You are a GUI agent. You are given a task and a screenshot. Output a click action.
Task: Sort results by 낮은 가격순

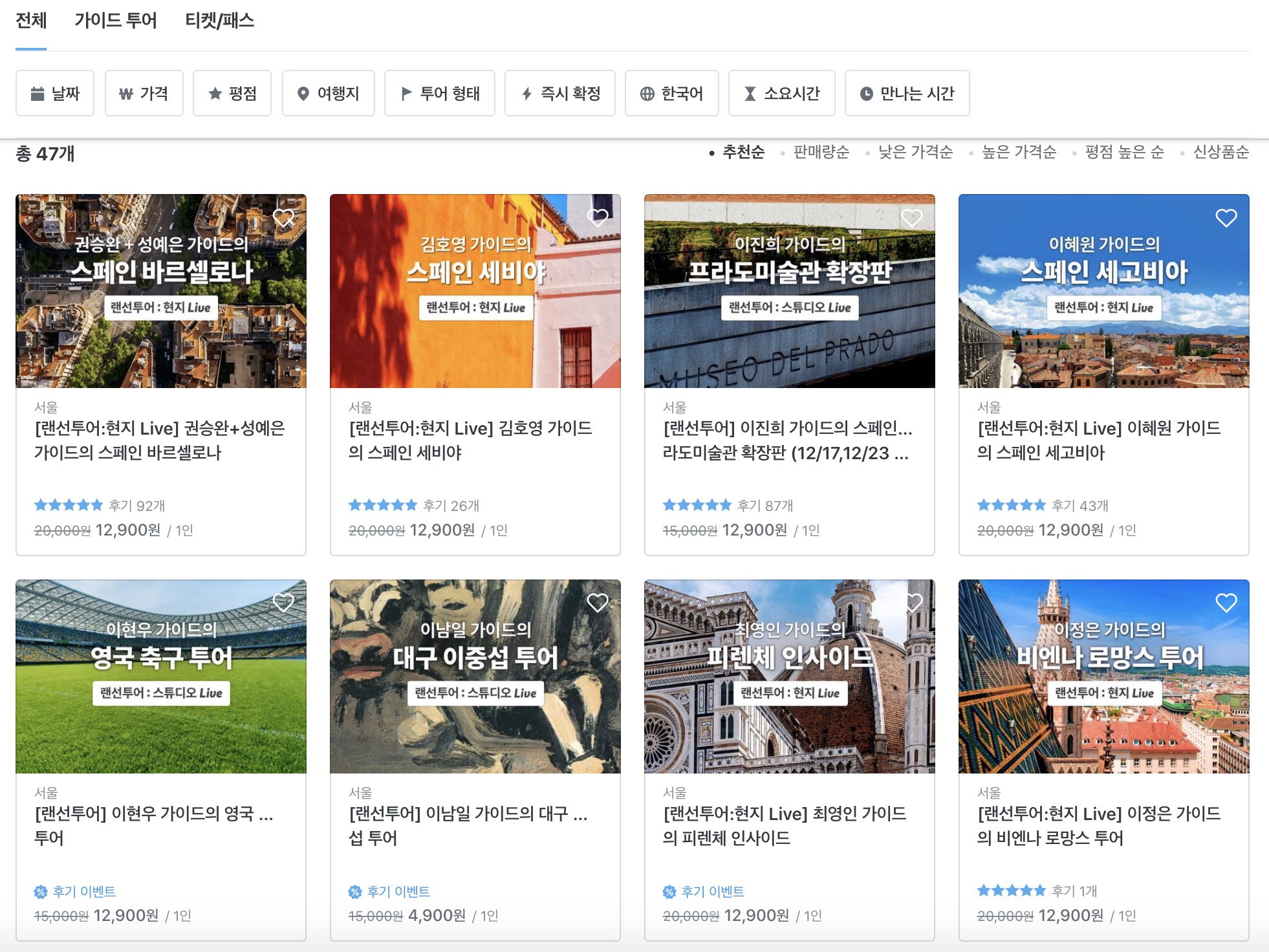[x=915, y=152]
